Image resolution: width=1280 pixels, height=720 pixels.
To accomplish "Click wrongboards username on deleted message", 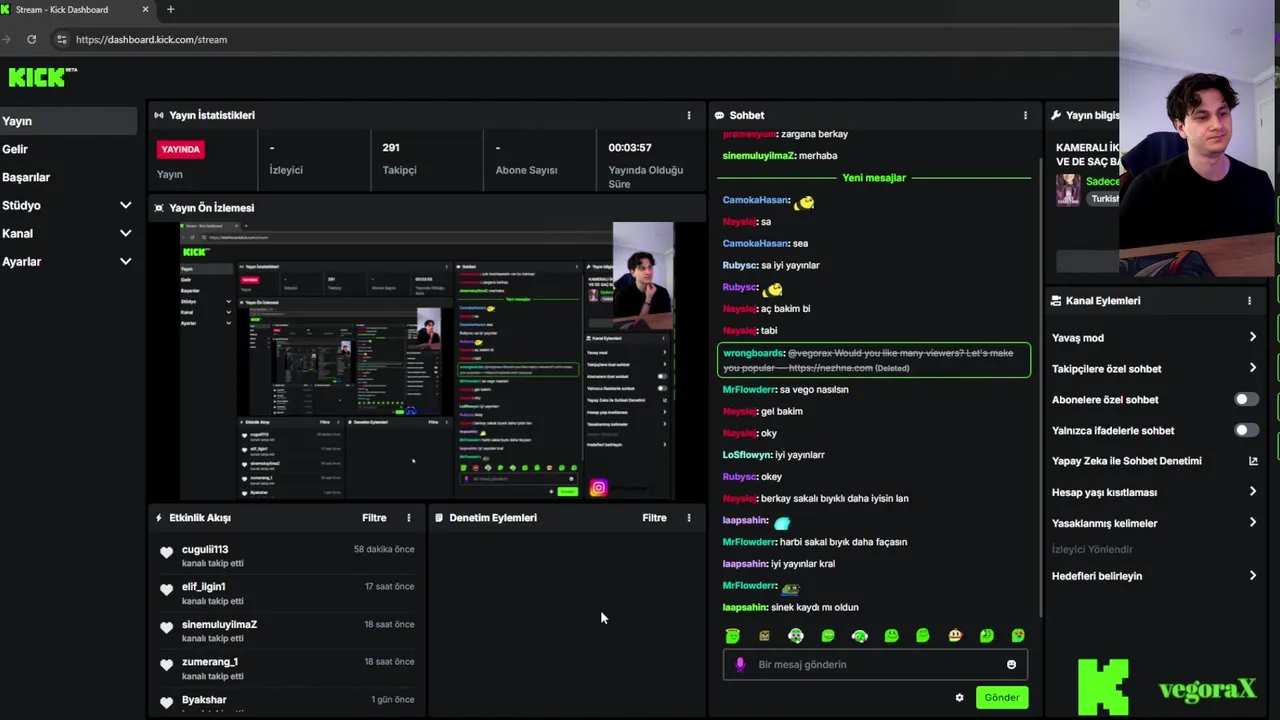I will [753, 353].
